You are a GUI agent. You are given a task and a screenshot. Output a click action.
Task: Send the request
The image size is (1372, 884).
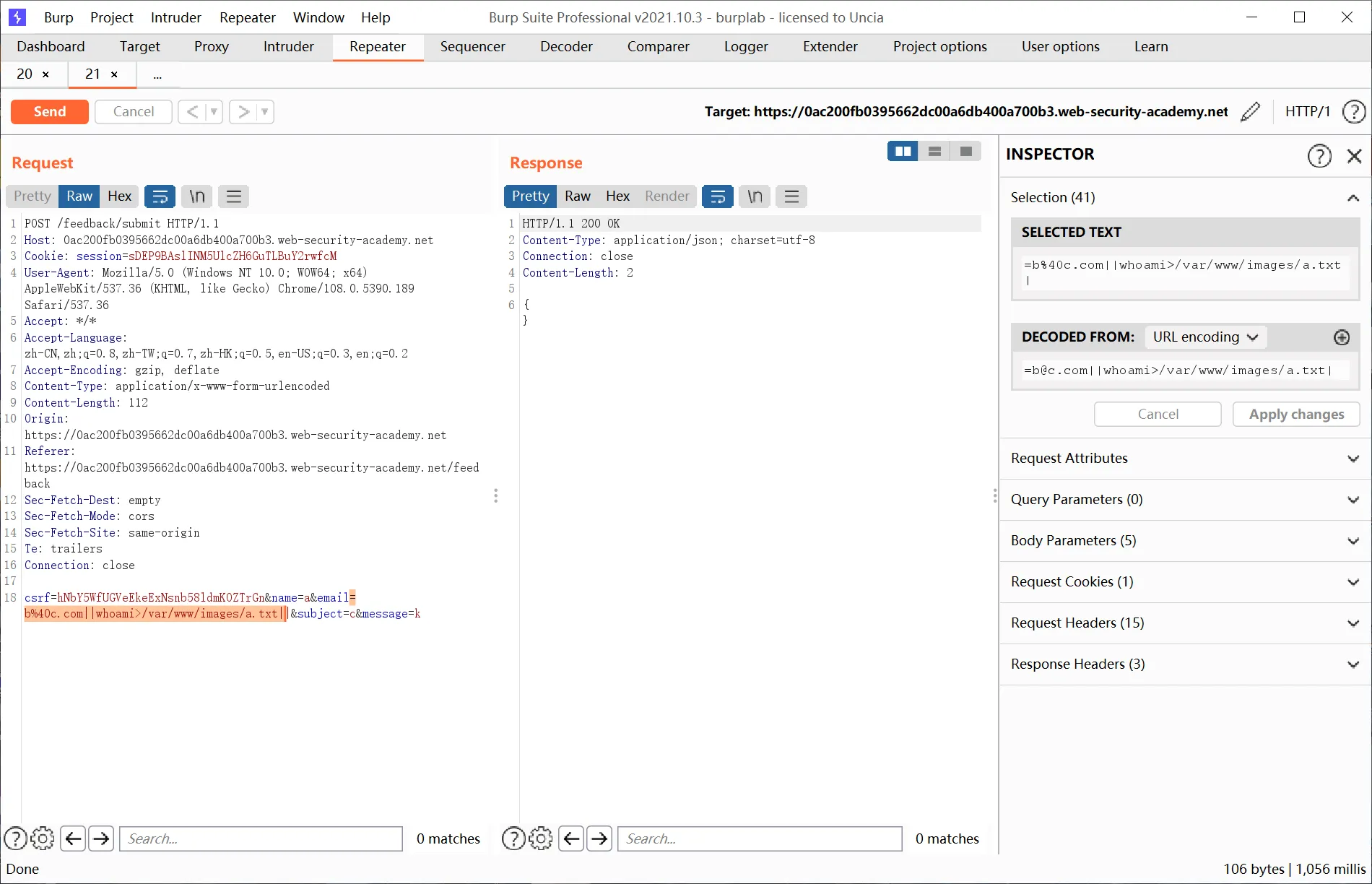[x=50, y=112]
